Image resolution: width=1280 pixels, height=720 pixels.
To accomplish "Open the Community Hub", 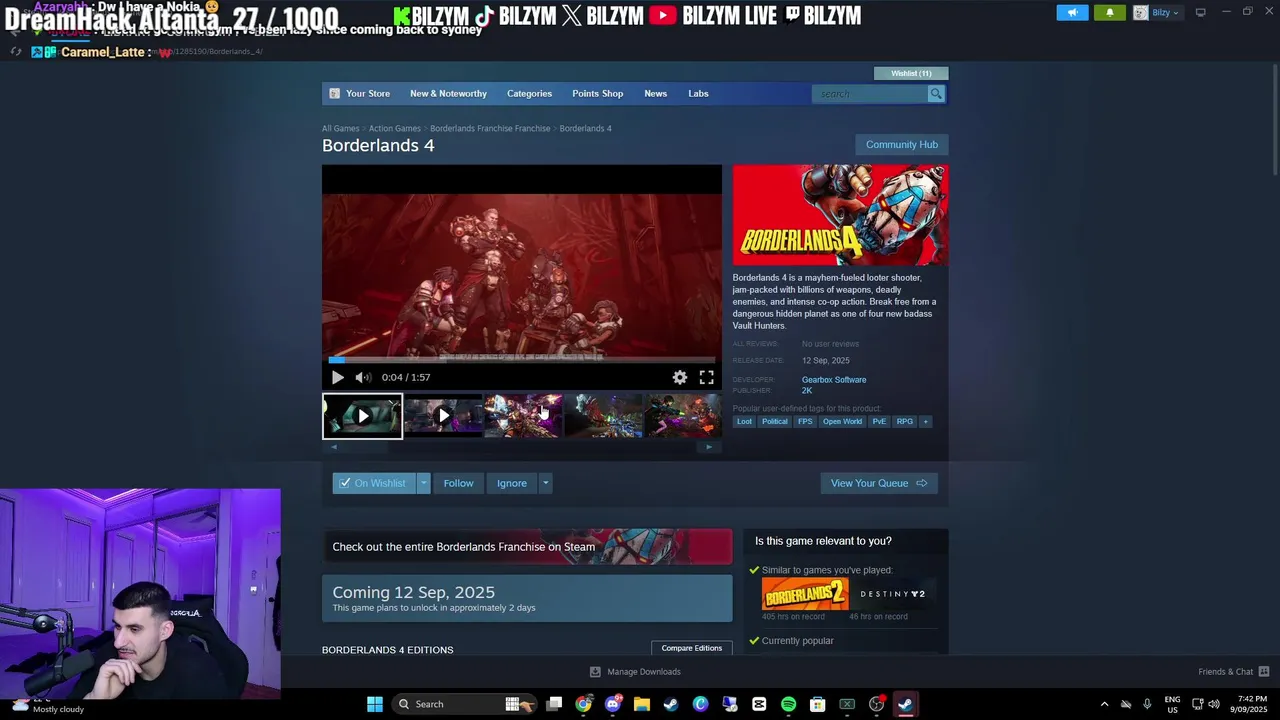I will (902, 145).
